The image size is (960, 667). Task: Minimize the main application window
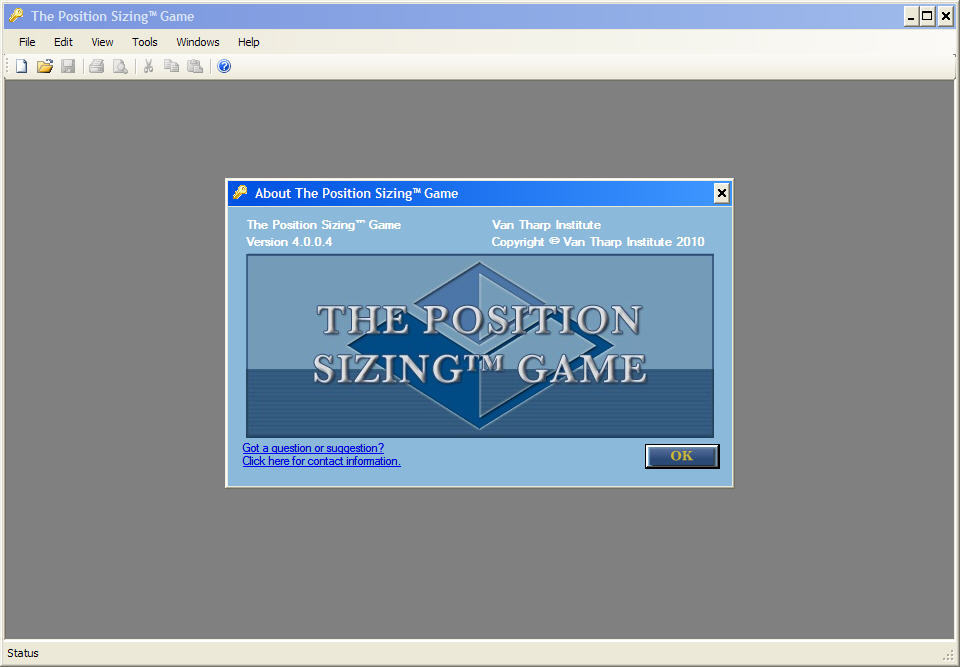pos(911,17)
